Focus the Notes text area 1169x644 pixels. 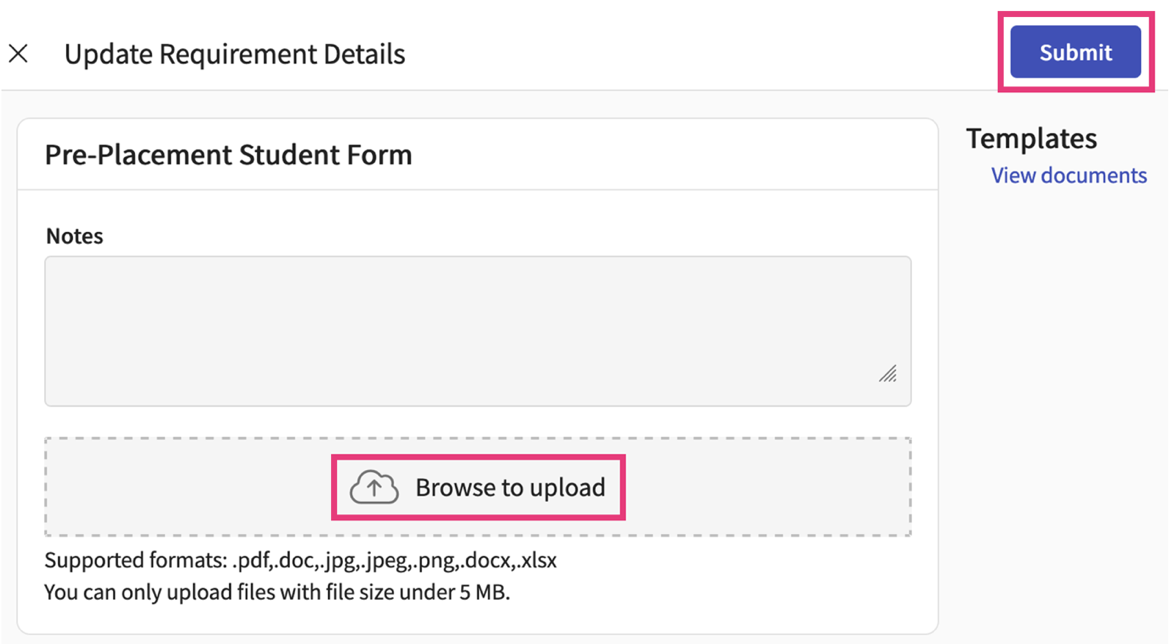click(477, 330)
